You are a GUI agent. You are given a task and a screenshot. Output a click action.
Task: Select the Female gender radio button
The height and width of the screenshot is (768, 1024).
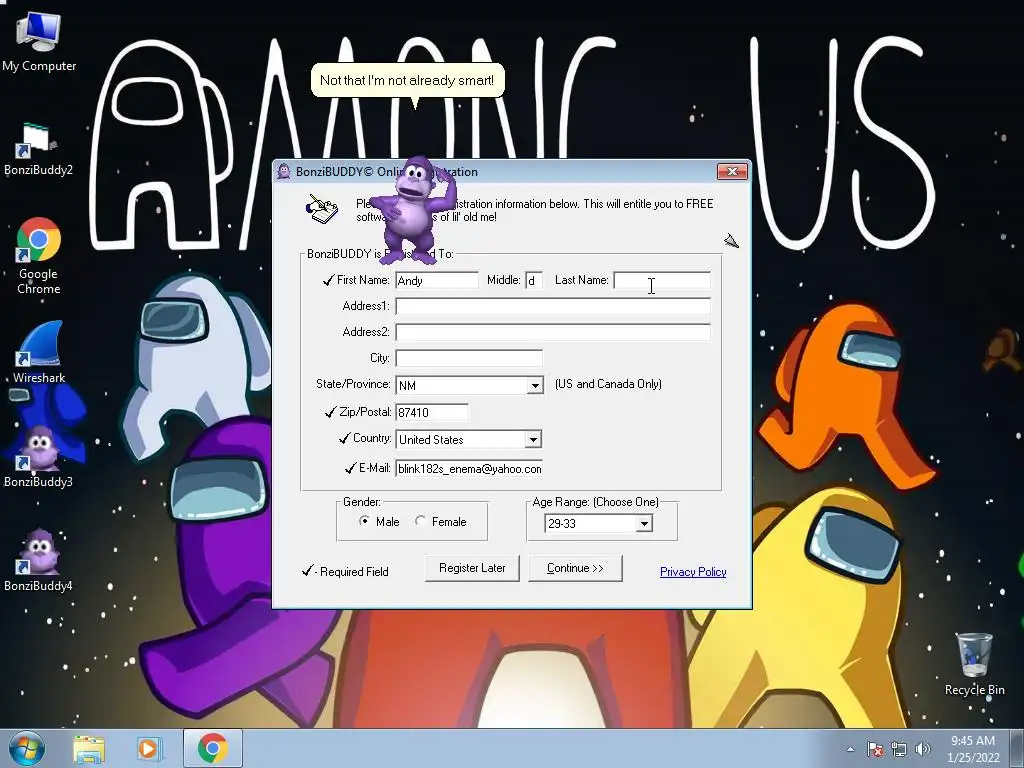point(420,521)
